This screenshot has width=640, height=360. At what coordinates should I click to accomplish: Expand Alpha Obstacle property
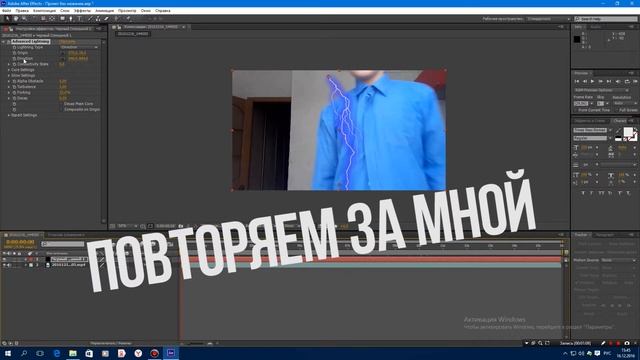click(x=9, y=81)
